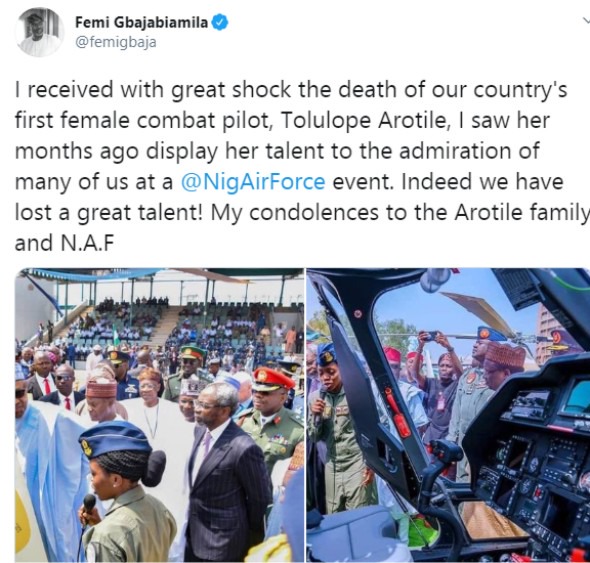
Task: Click the blue verified badge
Action: pos(220,23)
